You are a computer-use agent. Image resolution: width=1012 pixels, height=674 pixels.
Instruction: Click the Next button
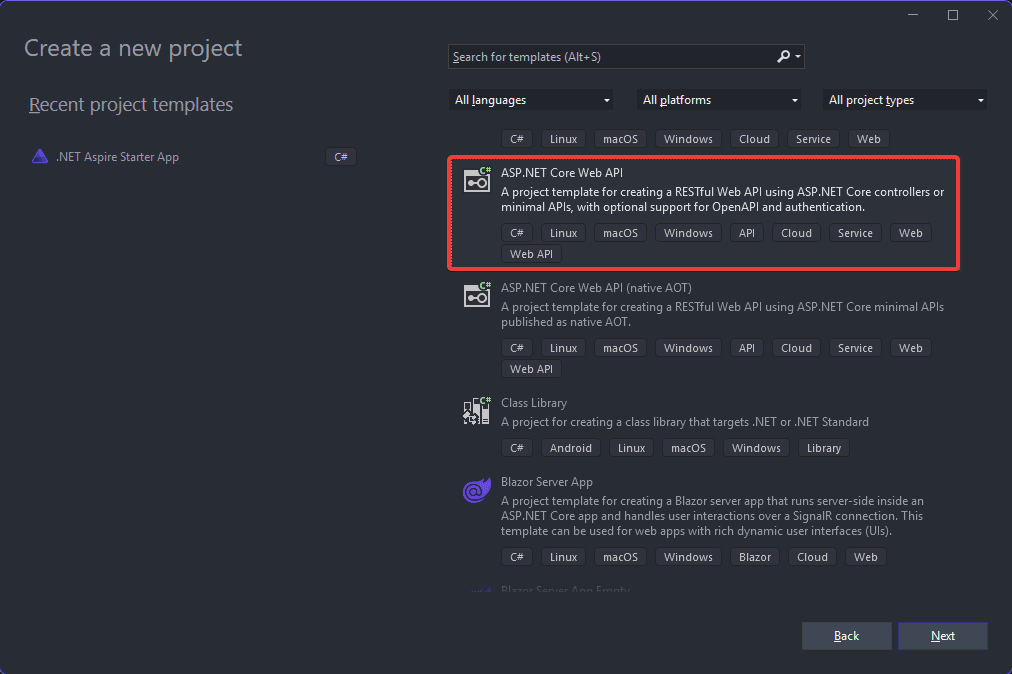[x=941, y=635]
